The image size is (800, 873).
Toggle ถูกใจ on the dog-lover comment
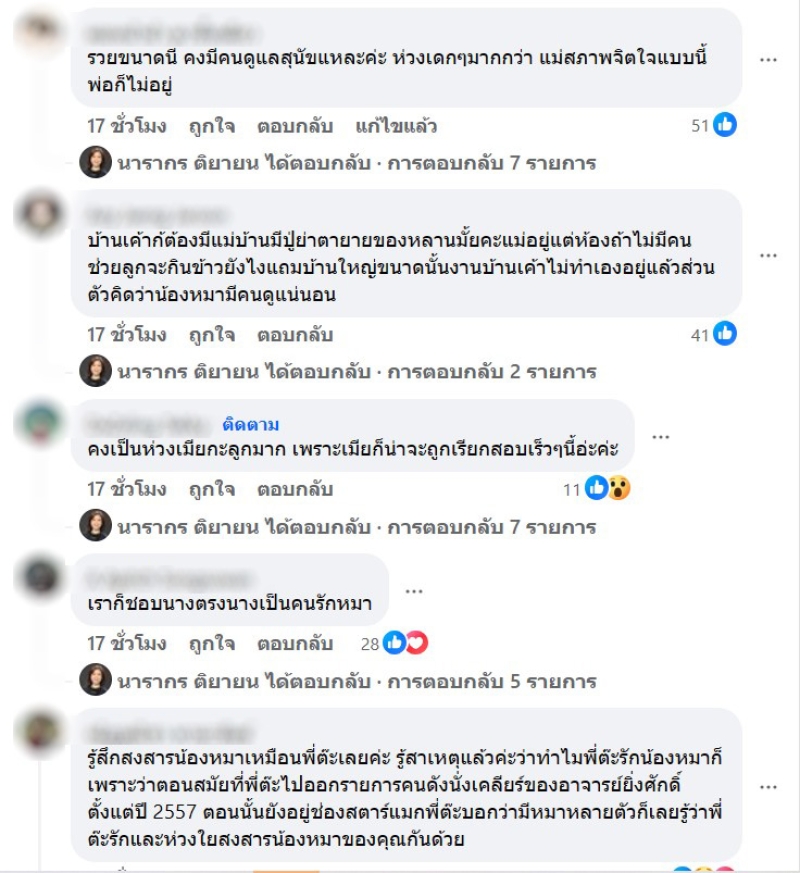[x=212, y=644]
